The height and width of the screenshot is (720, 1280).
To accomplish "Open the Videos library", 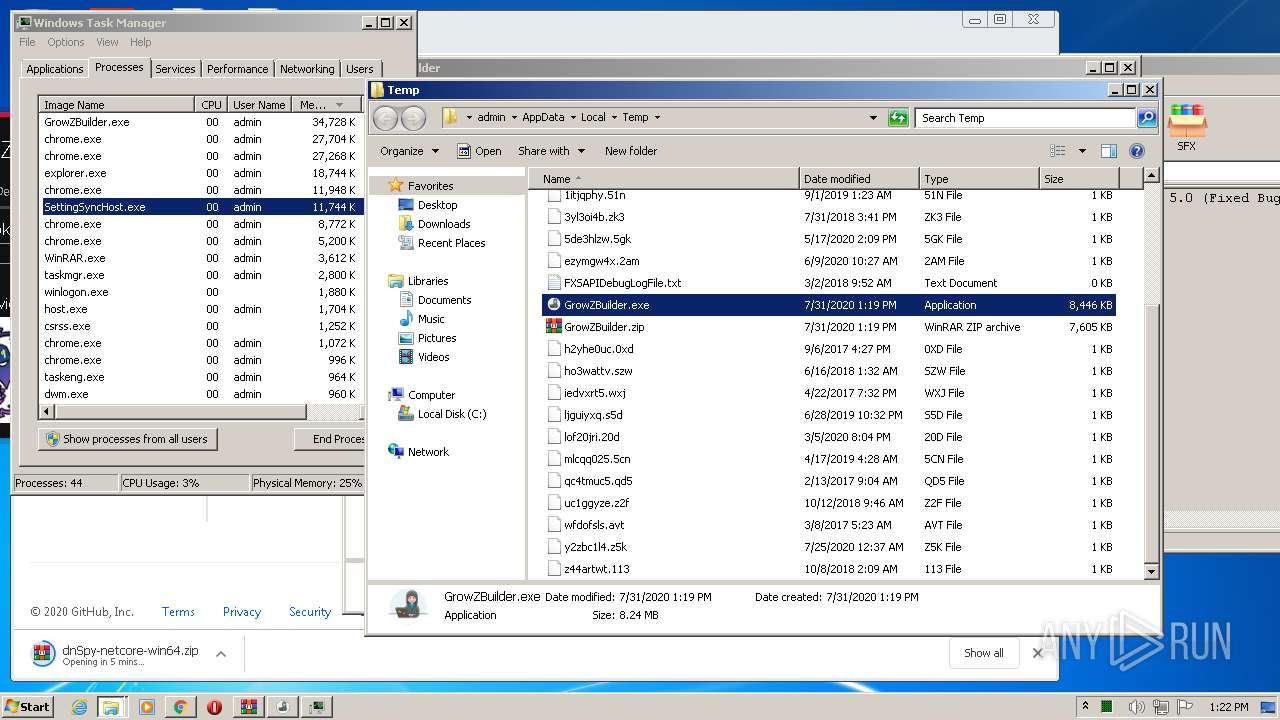I will point(434,357).
